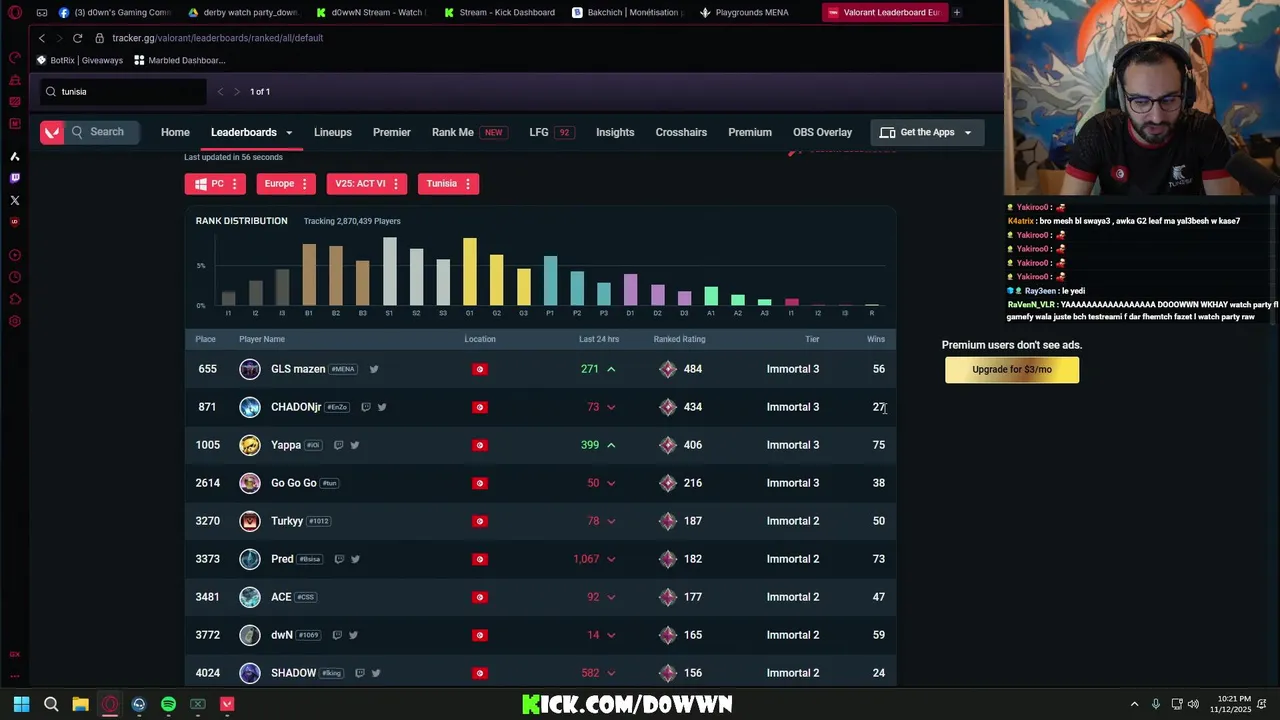Open OBS Overlay nav item
This screenshot has width=1280, height=720.
(x=822, y=132)
